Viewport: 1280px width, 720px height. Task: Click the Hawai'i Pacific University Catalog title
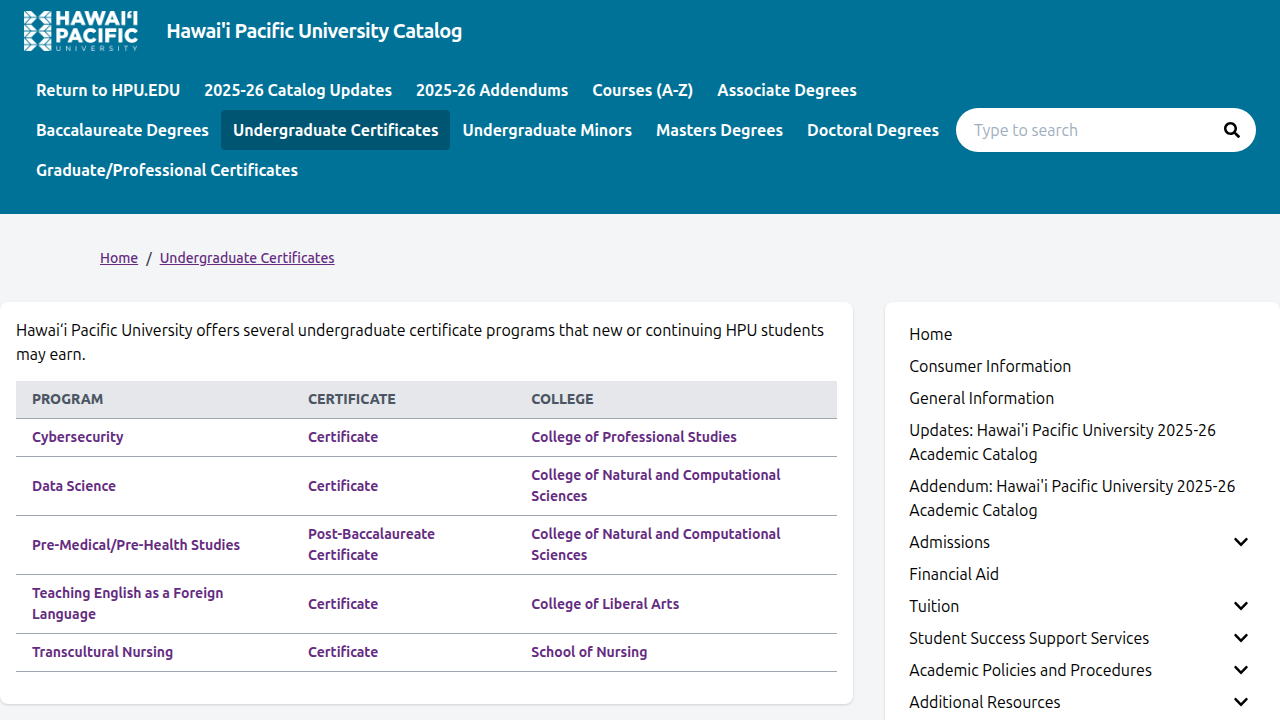(314, 31)
